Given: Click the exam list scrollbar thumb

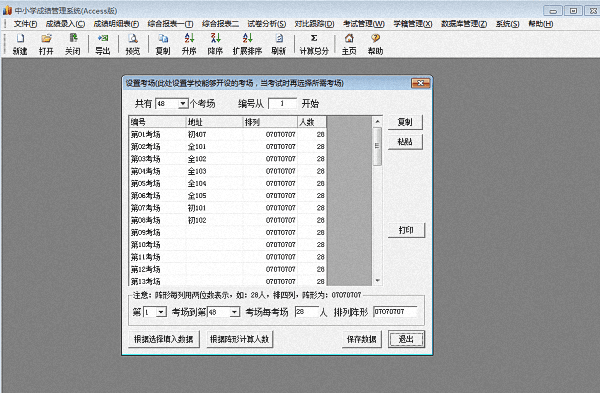Looking at the screenshot, I should tap(377, 146).
